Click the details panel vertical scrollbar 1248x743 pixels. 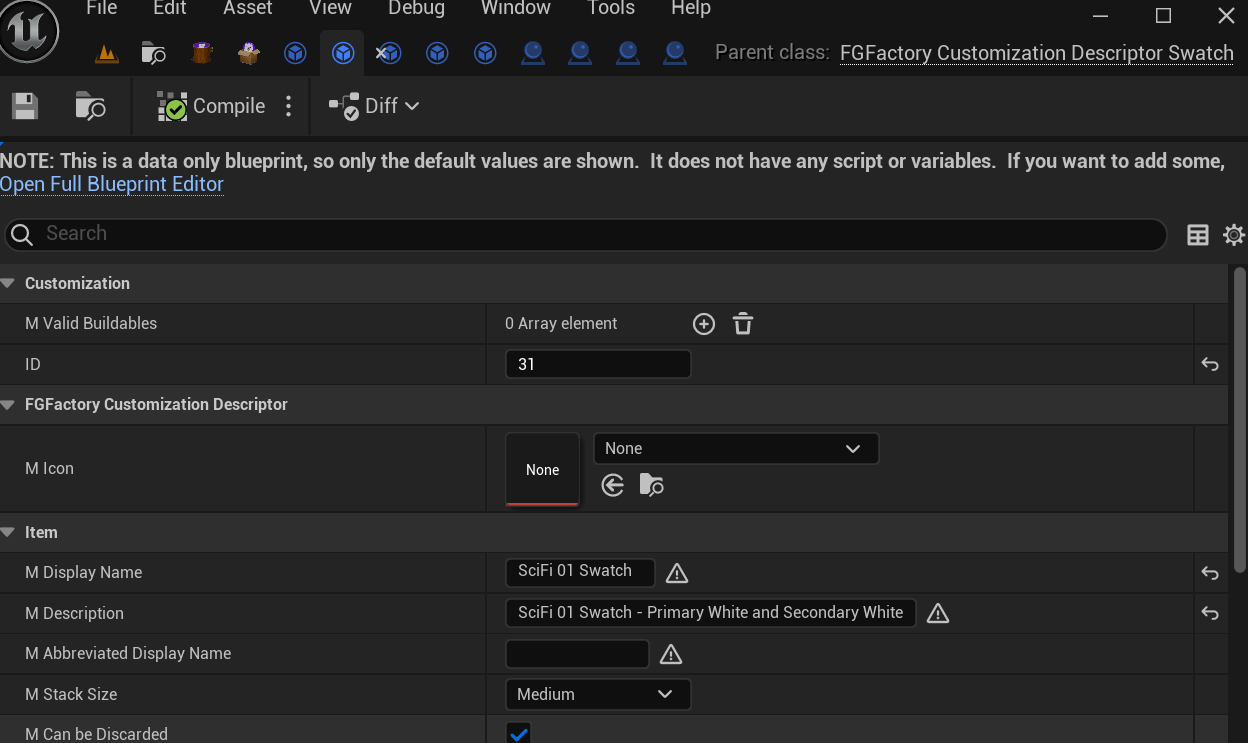click(x=1240, y=420)
